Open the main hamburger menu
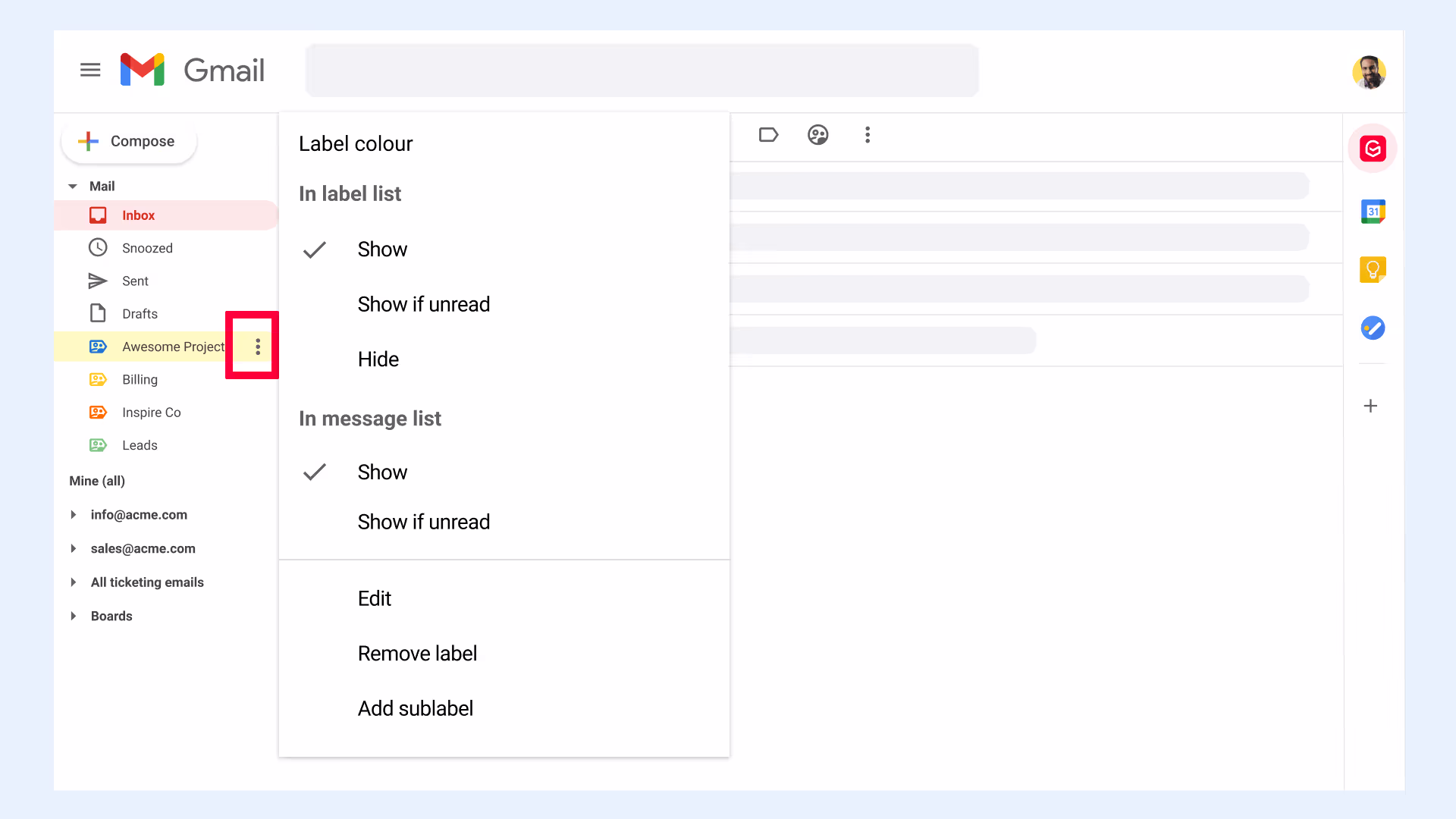 point(90,70)
